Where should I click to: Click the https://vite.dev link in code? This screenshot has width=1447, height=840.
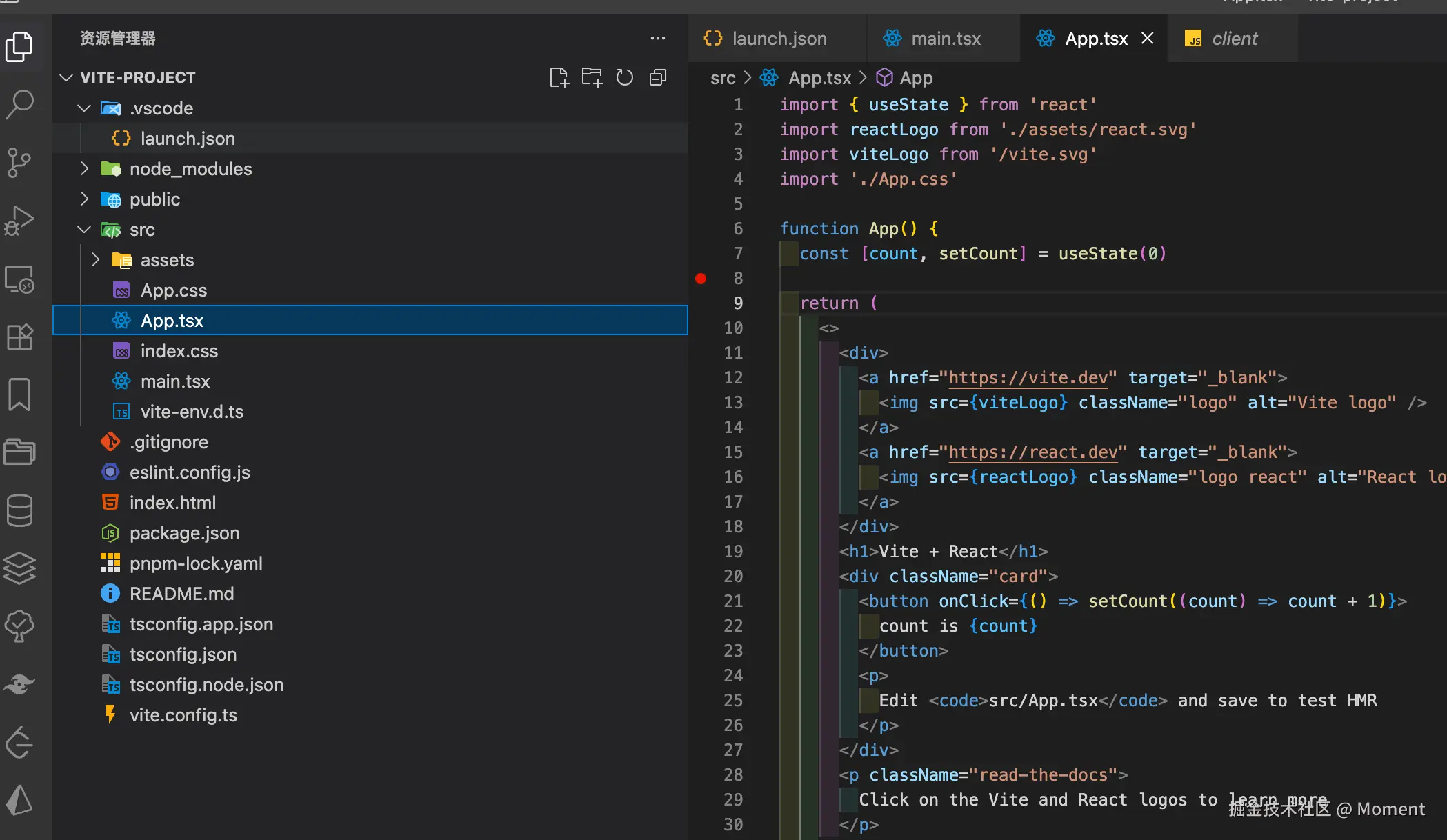pos(1028,378)
